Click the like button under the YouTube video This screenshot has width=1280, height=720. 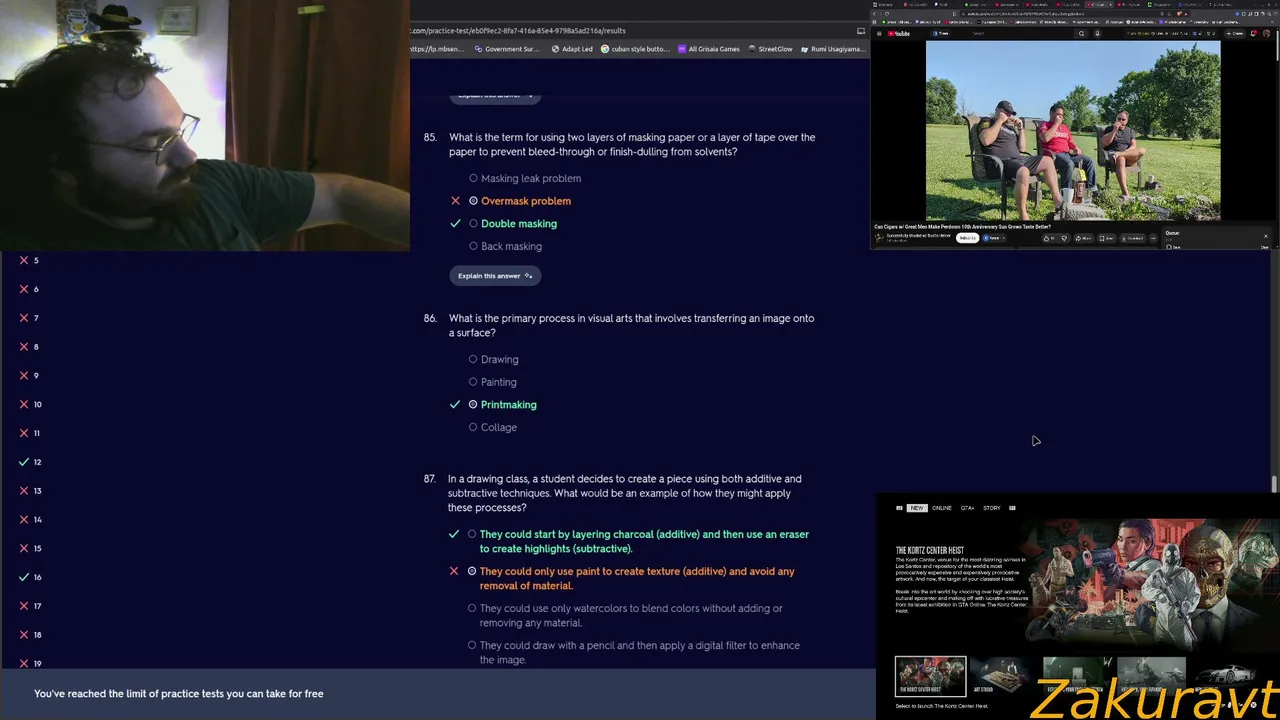(x=1048, y=238)
